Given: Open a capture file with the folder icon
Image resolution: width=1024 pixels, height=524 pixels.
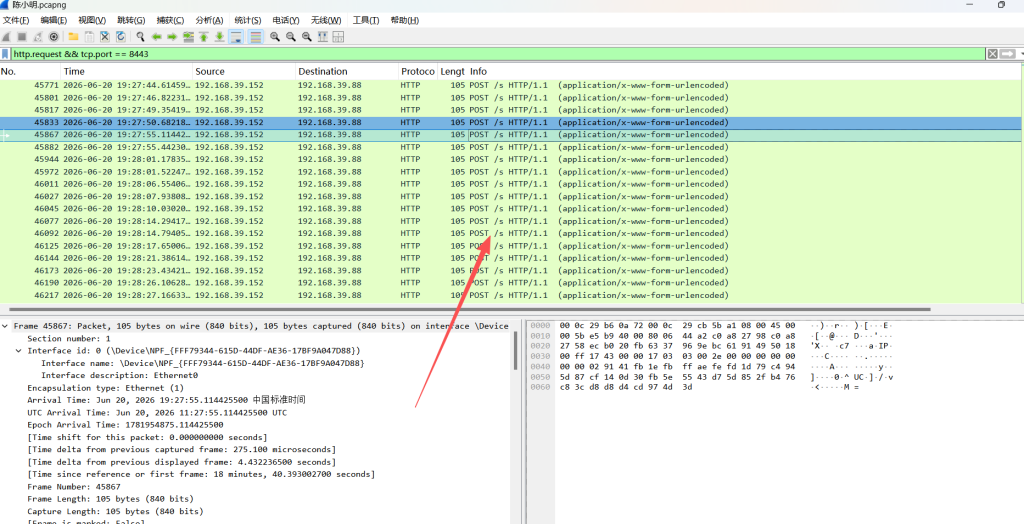Looking at the screenshot, I should [73, 37].
